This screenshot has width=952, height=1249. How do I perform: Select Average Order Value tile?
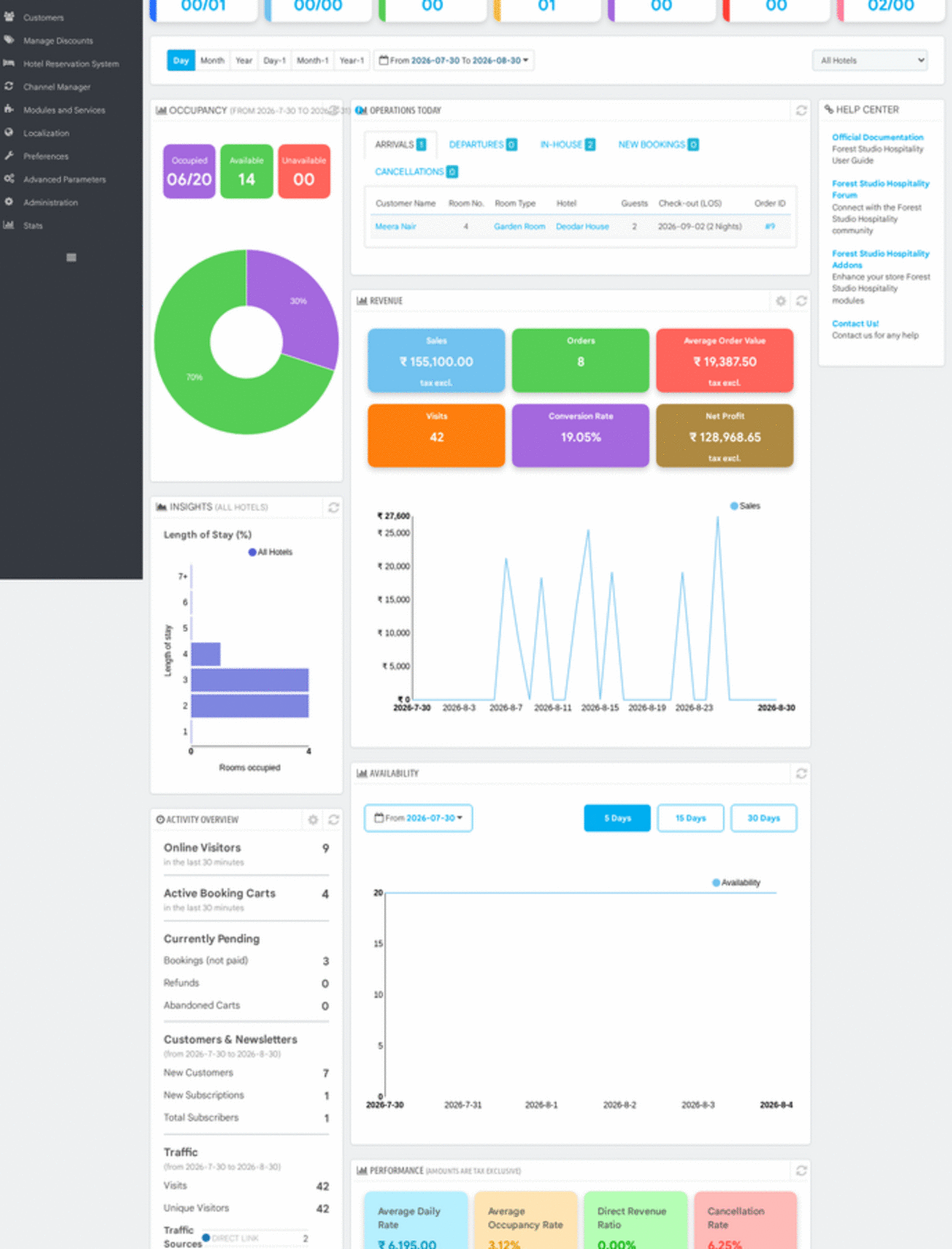724,361
